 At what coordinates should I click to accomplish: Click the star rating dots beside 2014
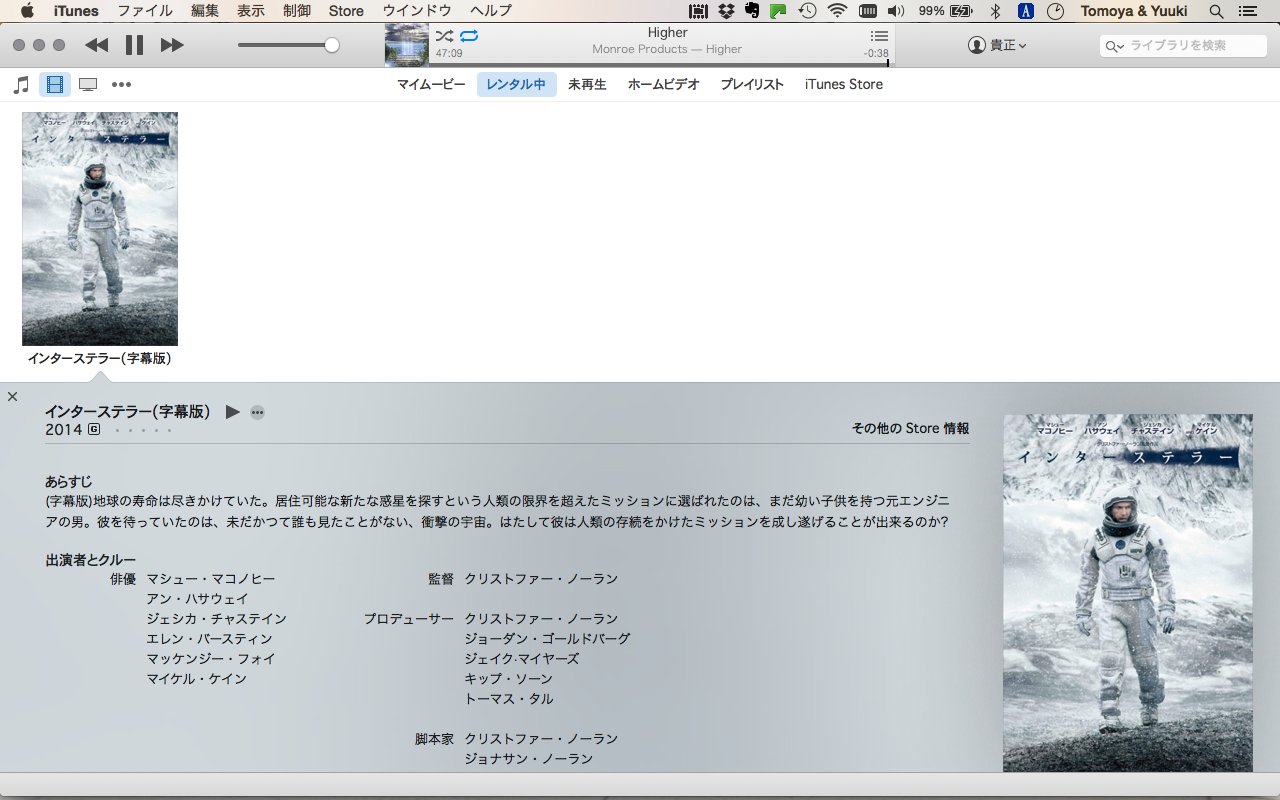(143, 430)
